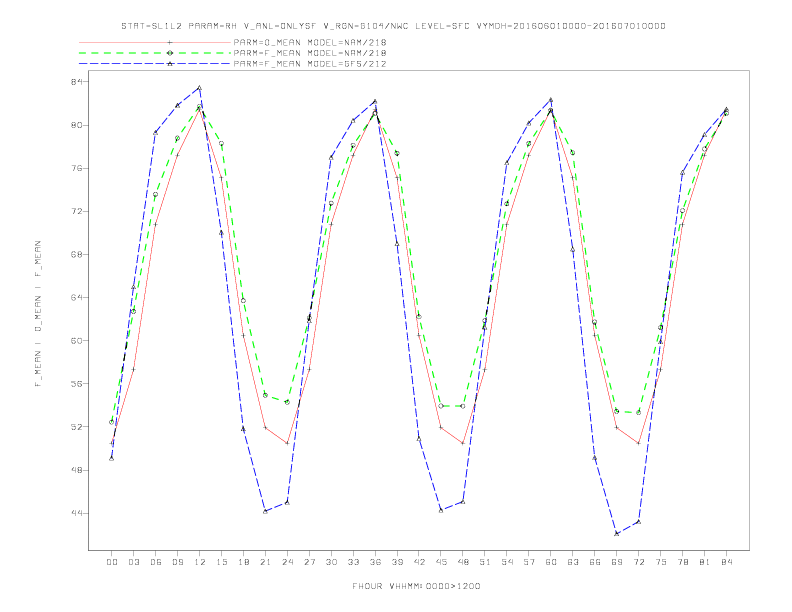
Task: Click x-axis tick label 45
Action: click(441, 562)
